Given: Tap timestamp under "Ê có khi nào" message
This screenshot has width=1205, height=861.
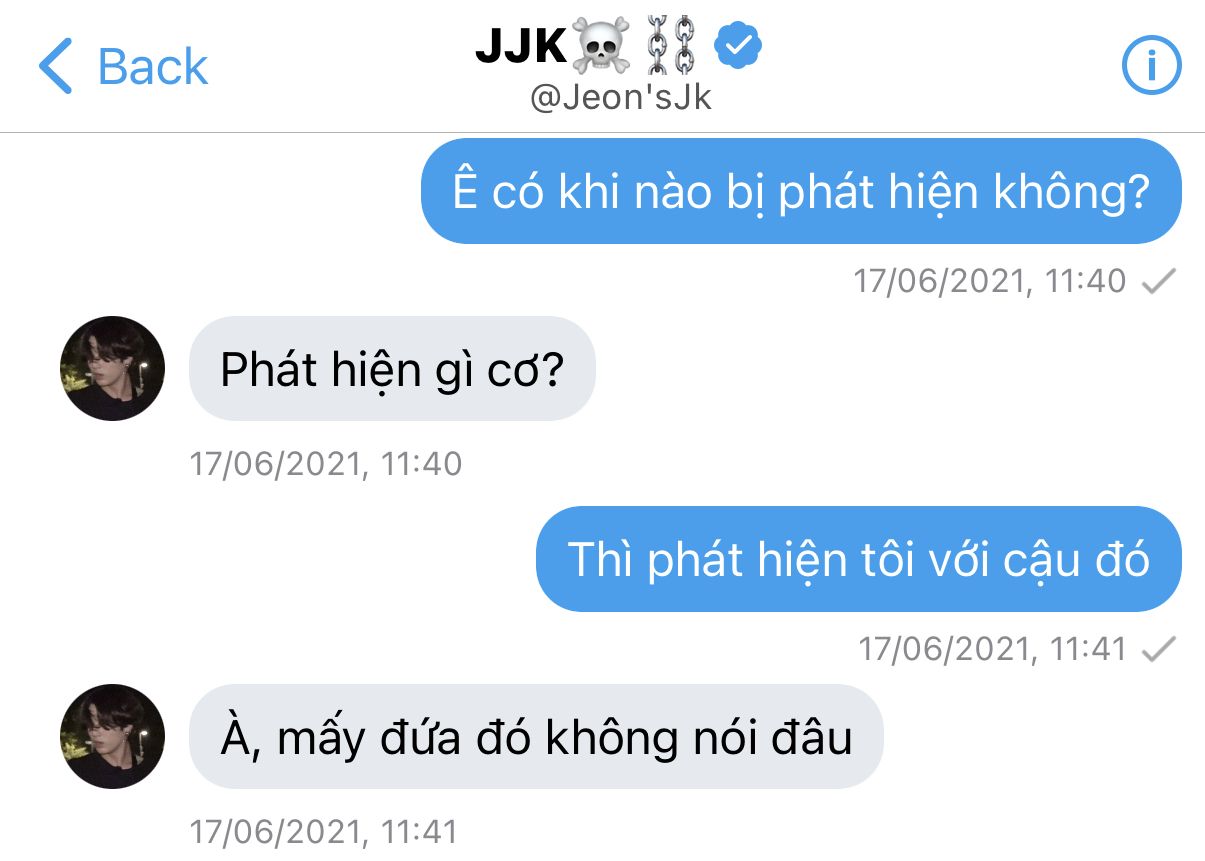Looking at the screenshot, I should pyautogui.click(x=990, y=281).
